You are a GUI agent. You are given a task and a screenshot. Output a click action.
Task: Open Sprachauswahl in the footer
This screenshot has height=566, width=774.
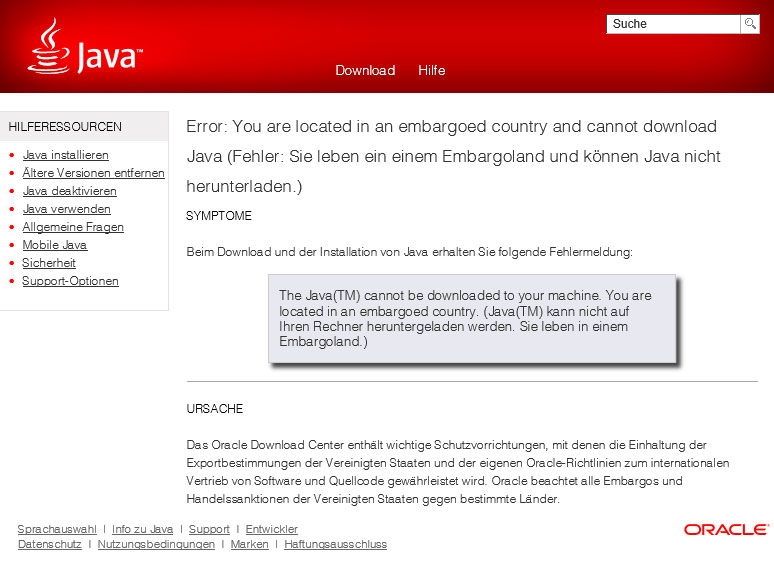57,529
